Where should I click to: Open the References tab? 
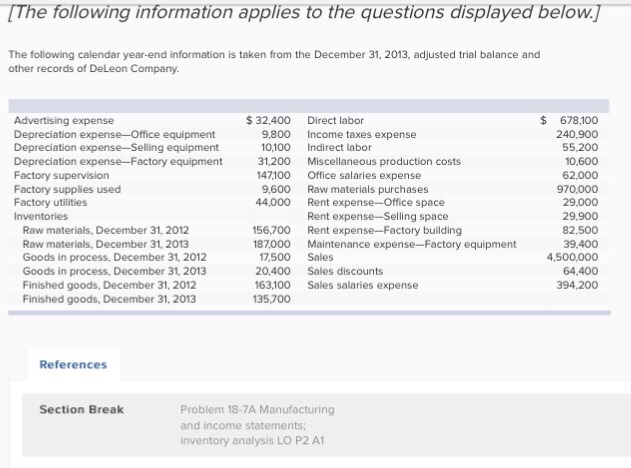point(73,365)
